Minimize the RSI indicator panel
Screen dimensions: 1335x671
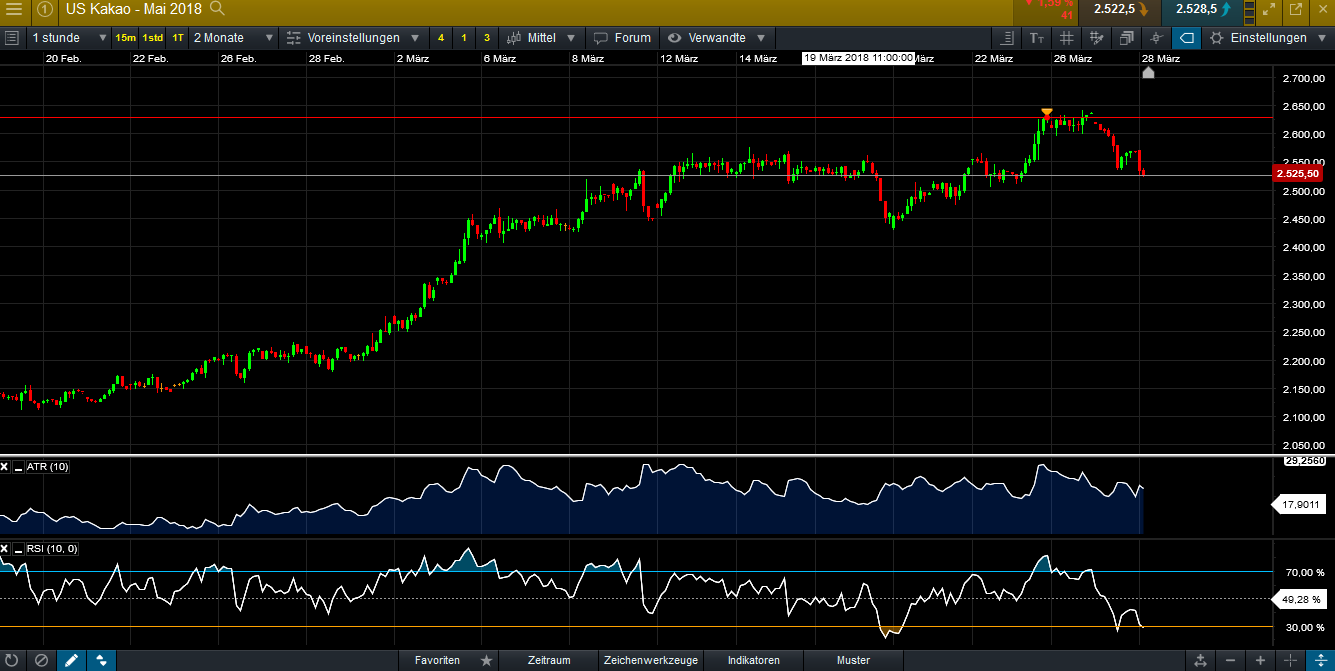17,549
